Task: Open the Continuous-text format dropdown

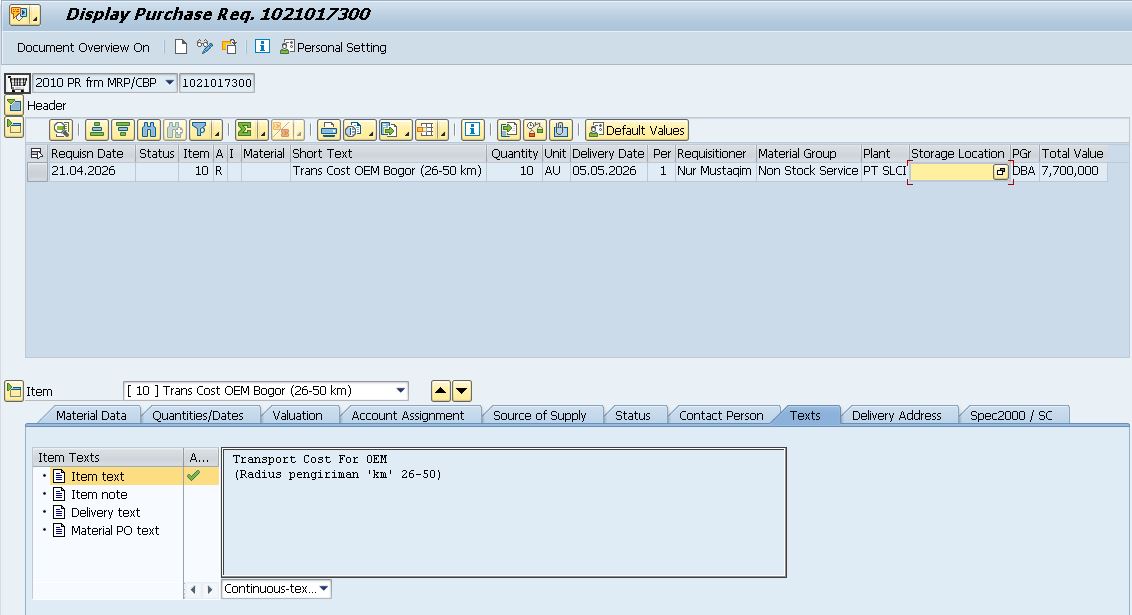Action: pos(324,588)
